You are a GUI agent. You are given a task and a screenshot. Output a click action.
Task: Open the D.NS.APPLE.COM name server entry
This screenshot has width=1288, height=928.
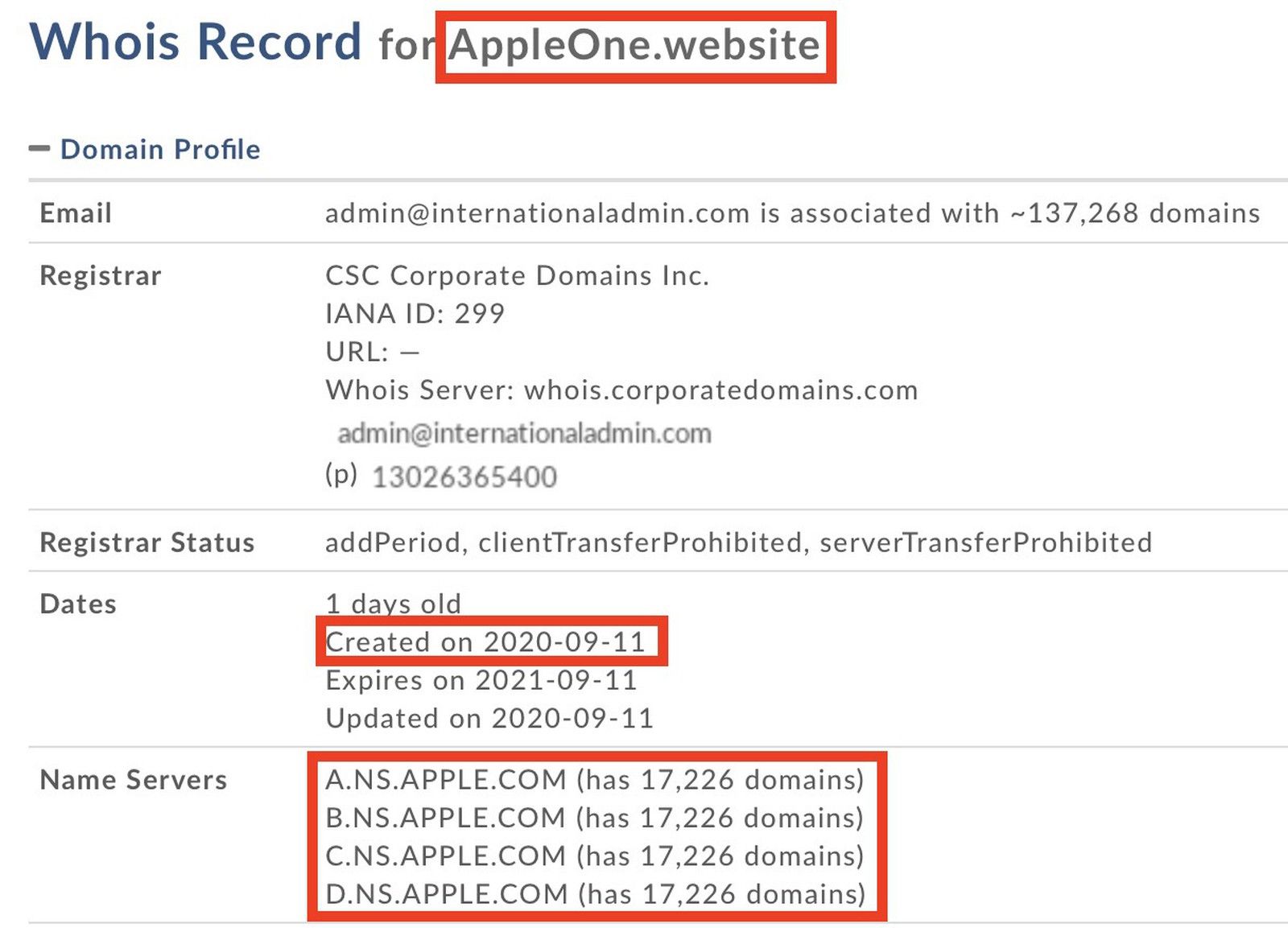pos(447,894)
